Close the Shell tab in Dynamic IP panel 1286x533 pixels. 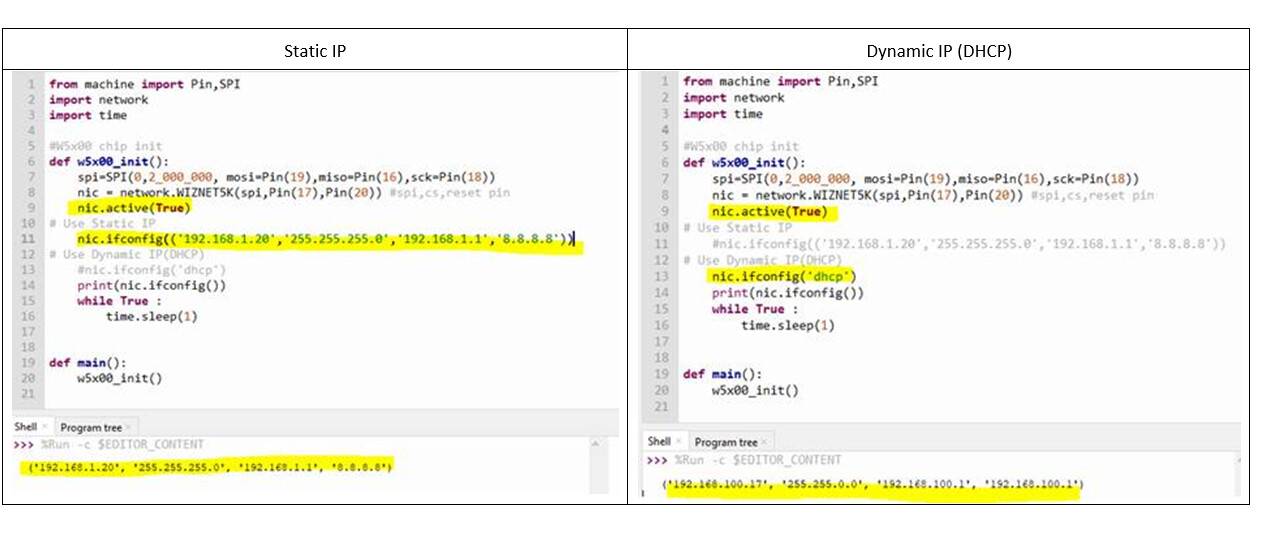(677, 442)
